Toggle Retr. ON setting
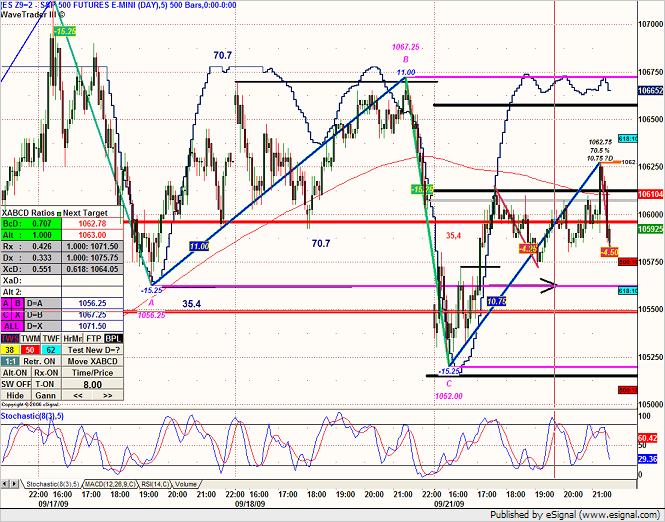 click(40, 361)
